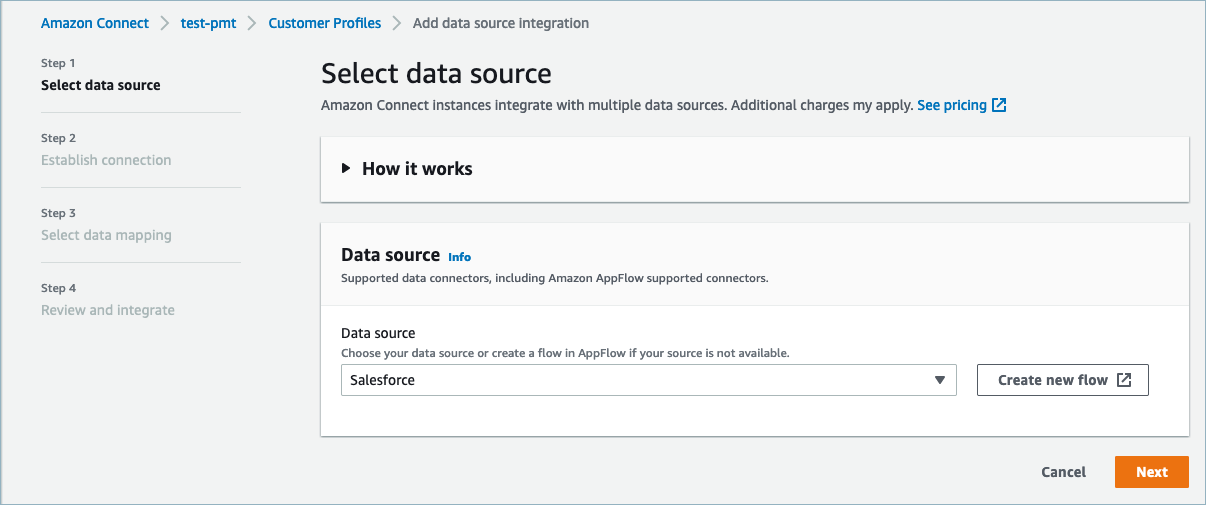Select Step 1 Select data source
Image resolution: width=1206 pixels, height=505 pixels.
pyautogui.click(x=100, y=85)
